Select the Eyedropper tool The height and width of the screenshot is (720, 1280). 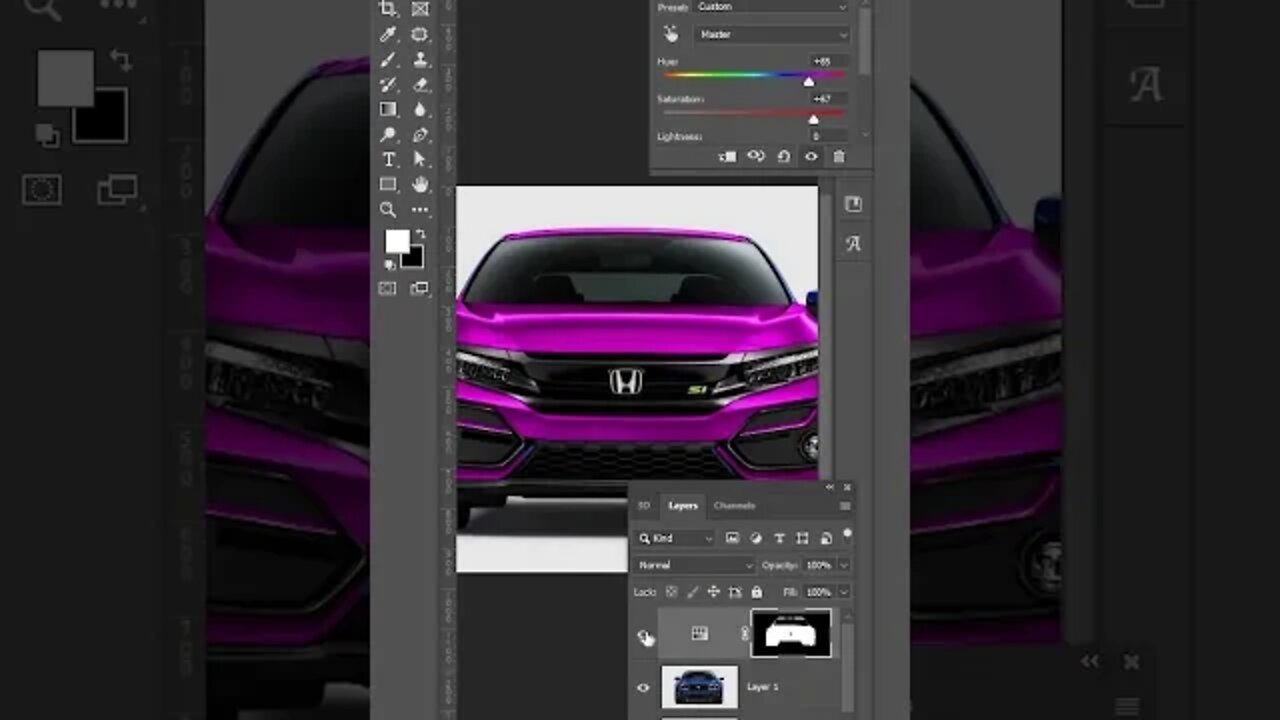(x=388, y=35)
